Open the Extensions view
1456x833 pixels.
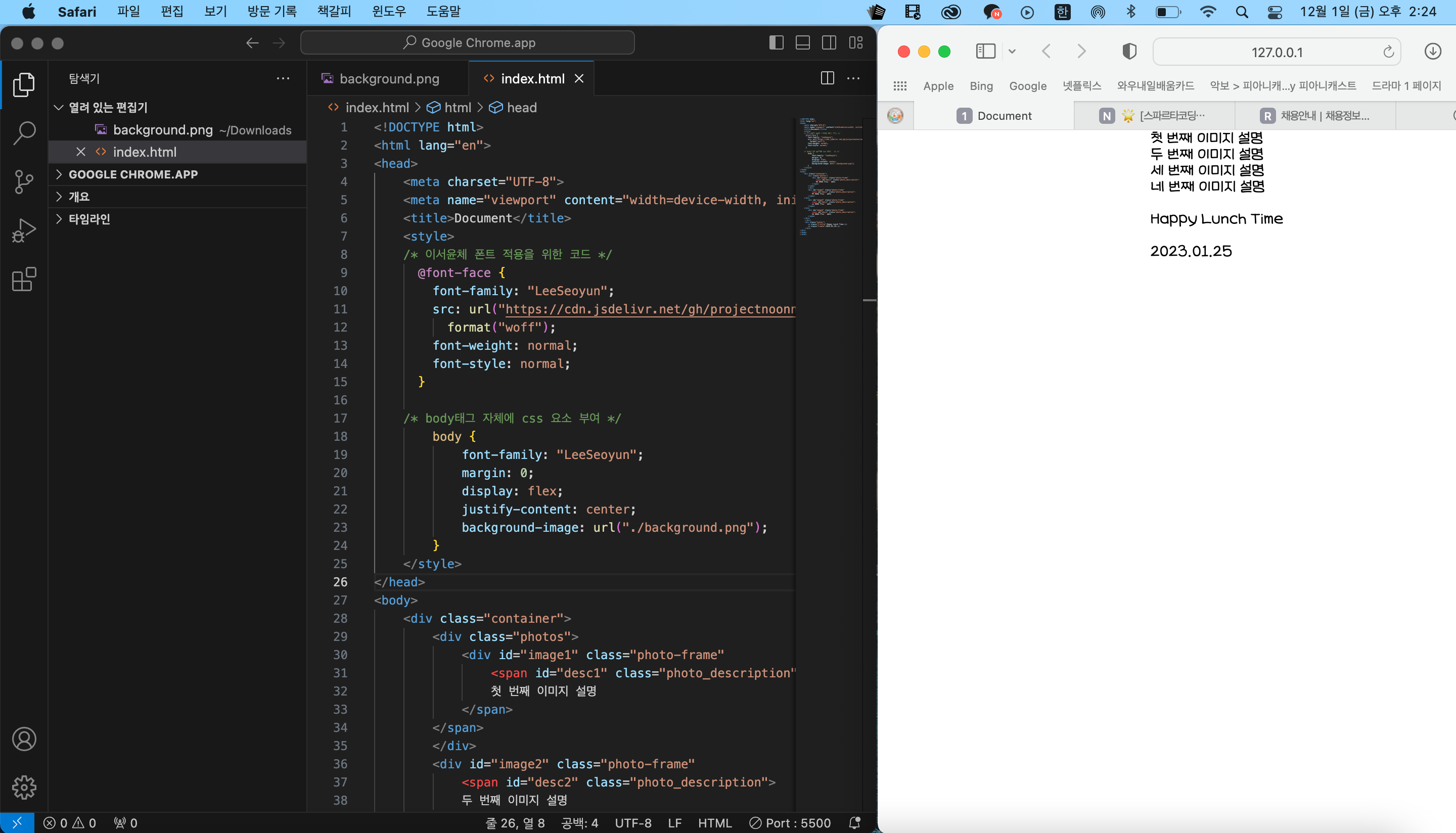(x=24, y=280)
